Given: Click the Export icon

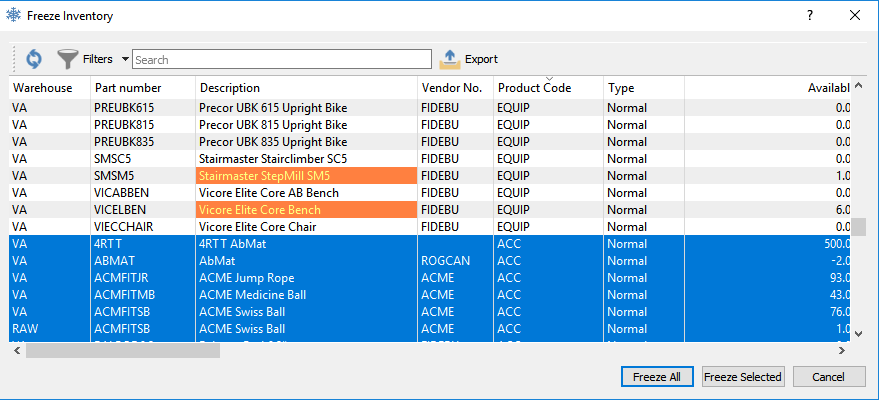Looking at the screenshot, I should 450,59.
